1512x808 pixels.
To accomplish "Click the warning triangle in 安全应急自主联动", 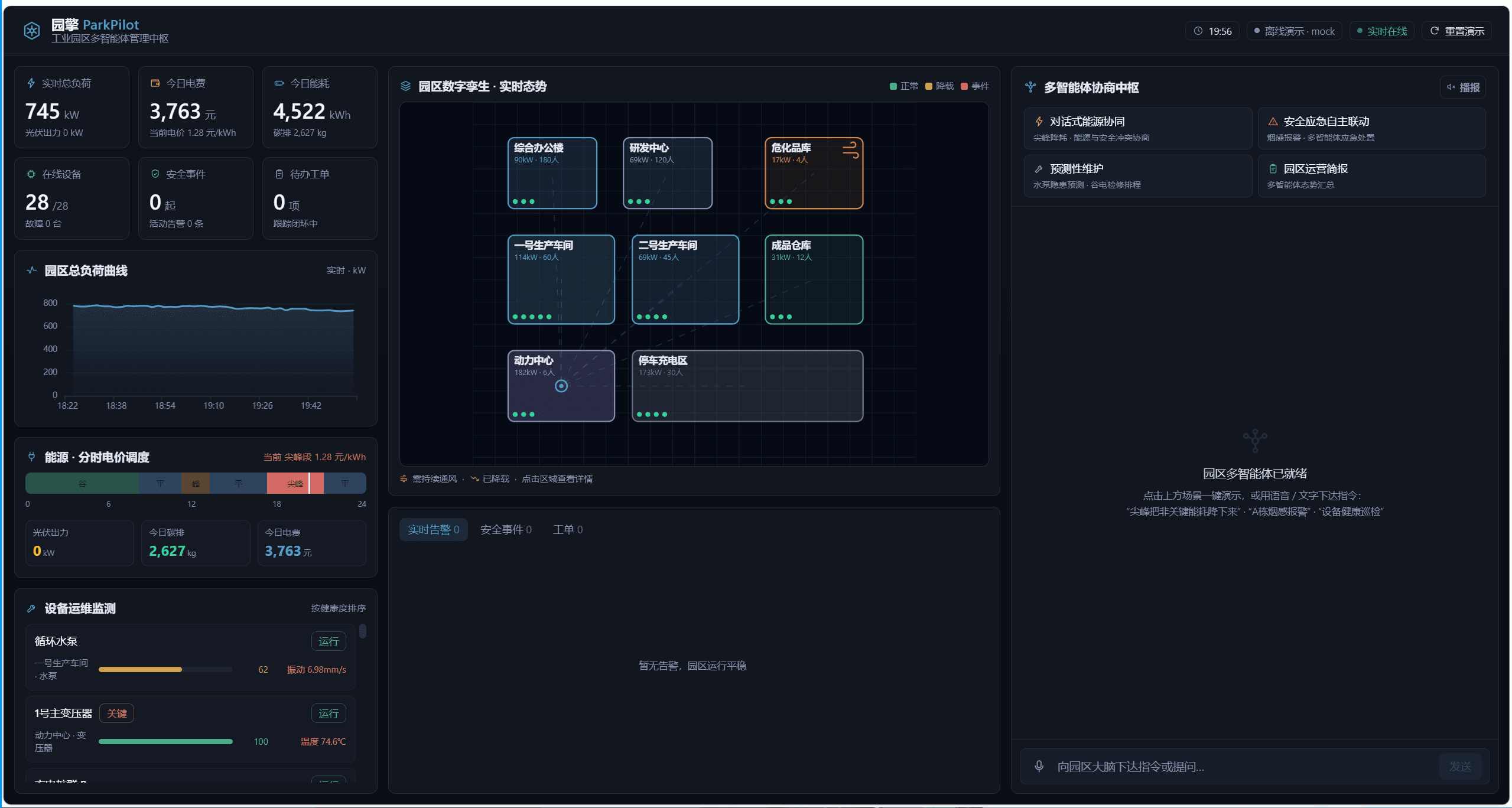I will [x=1273, y=122].
